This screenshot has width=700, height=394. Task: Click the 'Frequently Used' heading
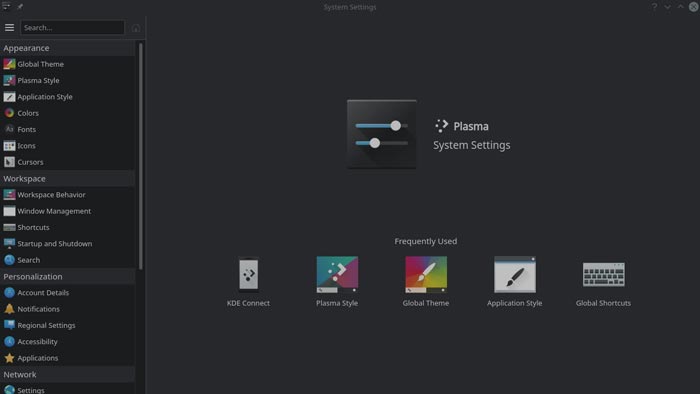pyautogui.click(x=426, y=241)
